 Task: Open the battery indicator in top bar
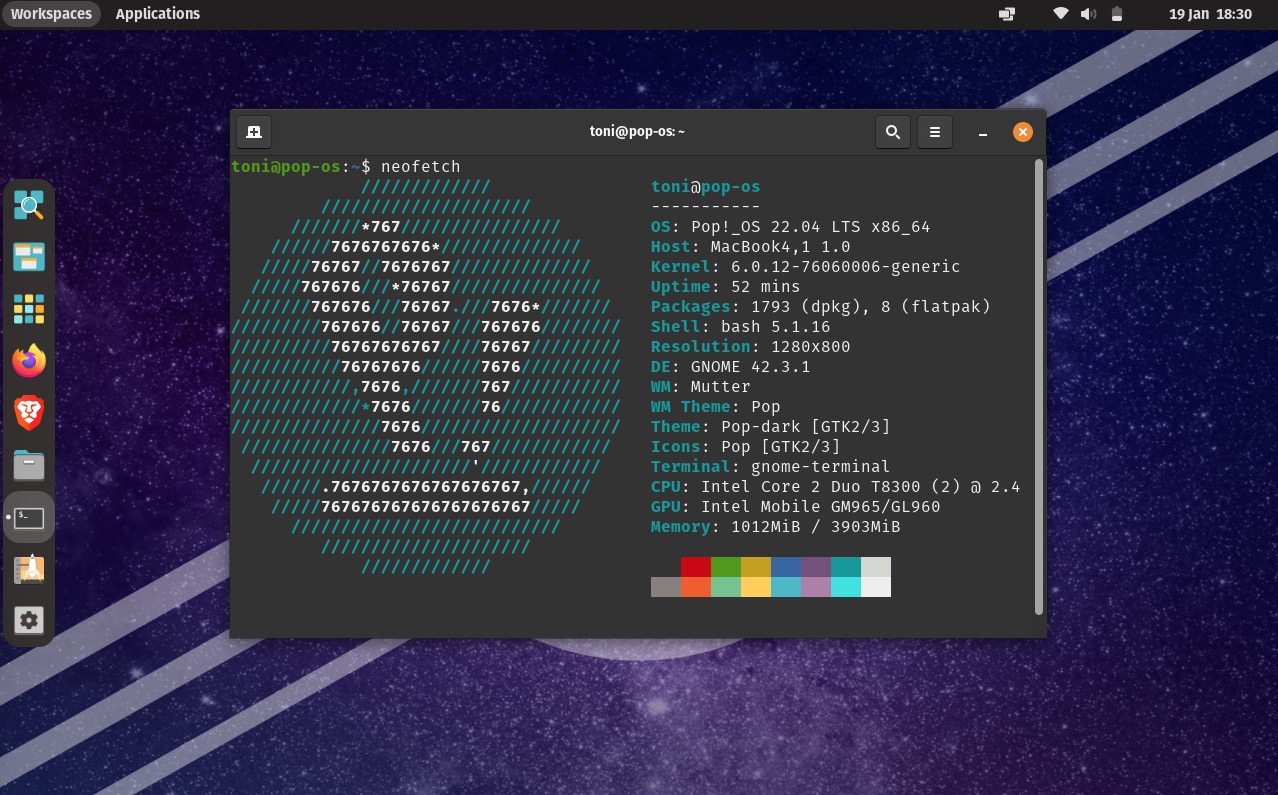pyautogui.click(x=1117, y=14)
